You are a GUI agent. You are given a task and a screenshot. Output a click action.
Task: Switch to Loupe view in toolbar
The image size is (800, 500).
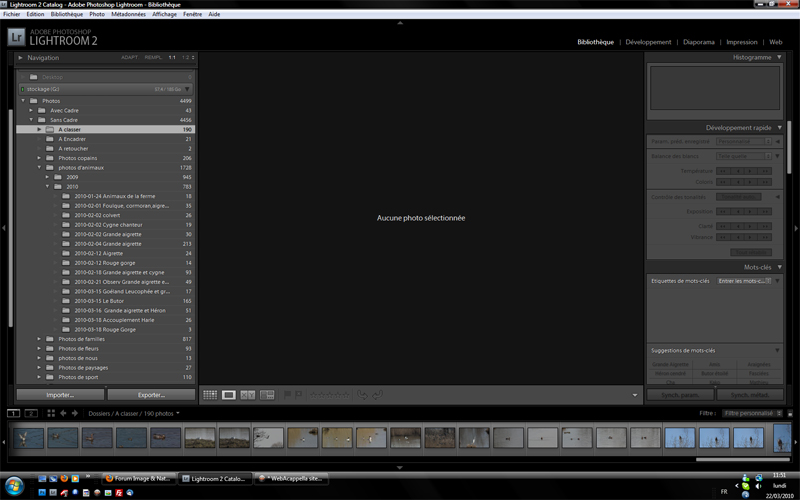tap(229, 395)
